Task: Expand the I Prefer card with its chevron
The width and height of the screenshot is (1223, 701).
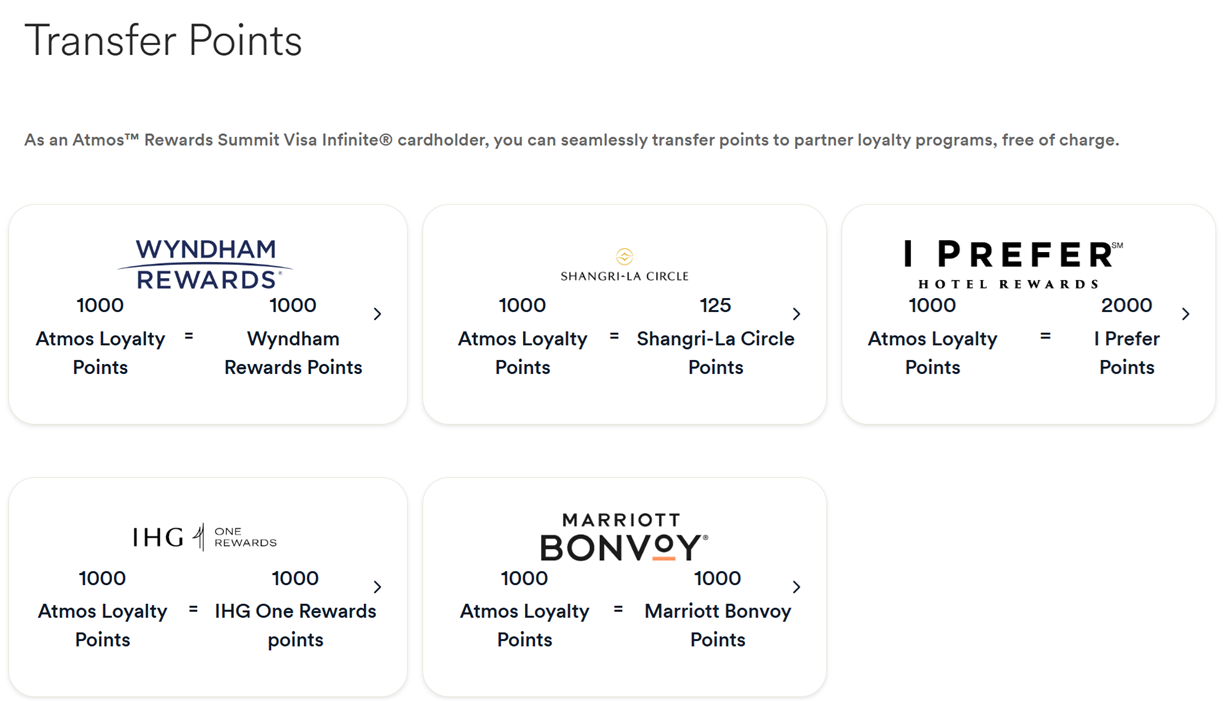Action: click(x=1186, y=313)
